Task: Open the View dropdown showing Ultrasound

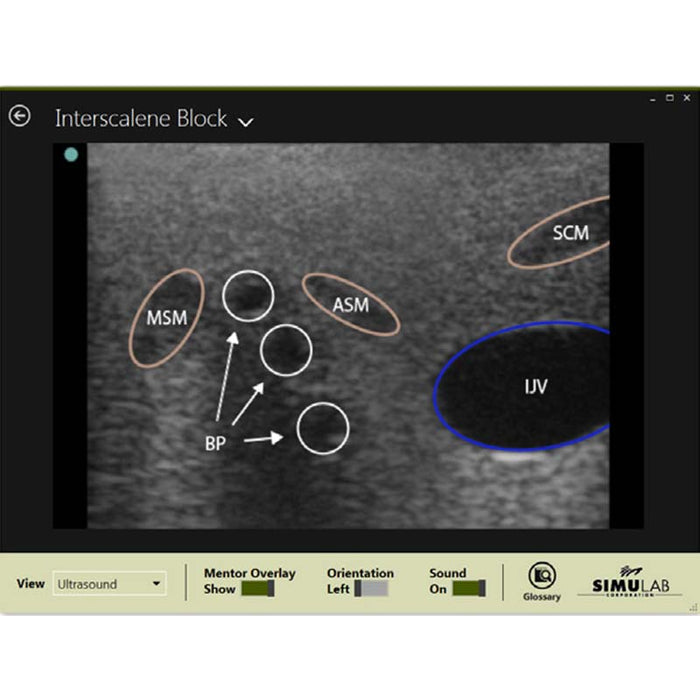Action: [109, 583]
